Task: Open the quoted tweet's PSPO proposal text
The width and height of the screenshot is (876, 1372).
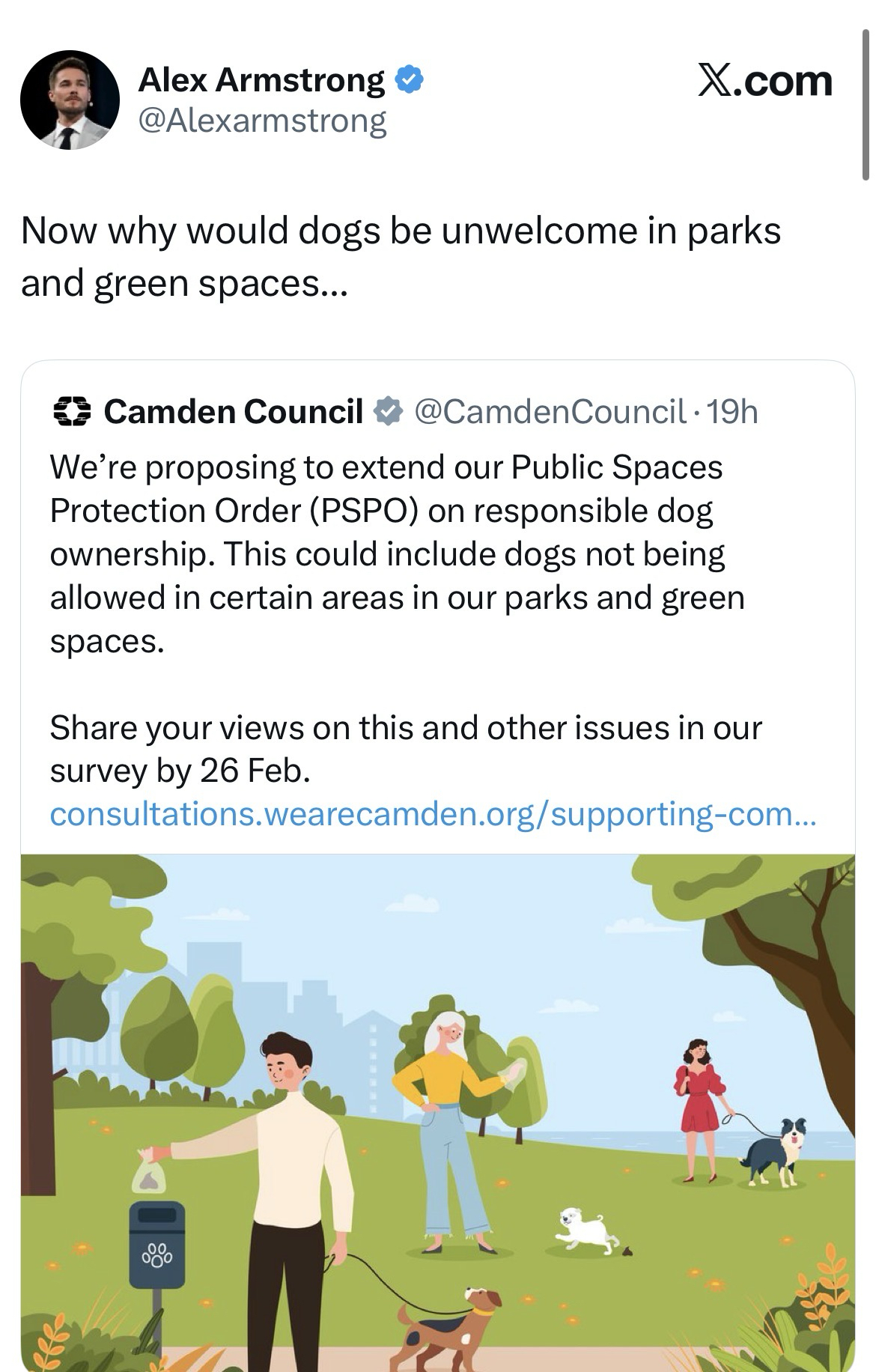Action: pos(397,553)
